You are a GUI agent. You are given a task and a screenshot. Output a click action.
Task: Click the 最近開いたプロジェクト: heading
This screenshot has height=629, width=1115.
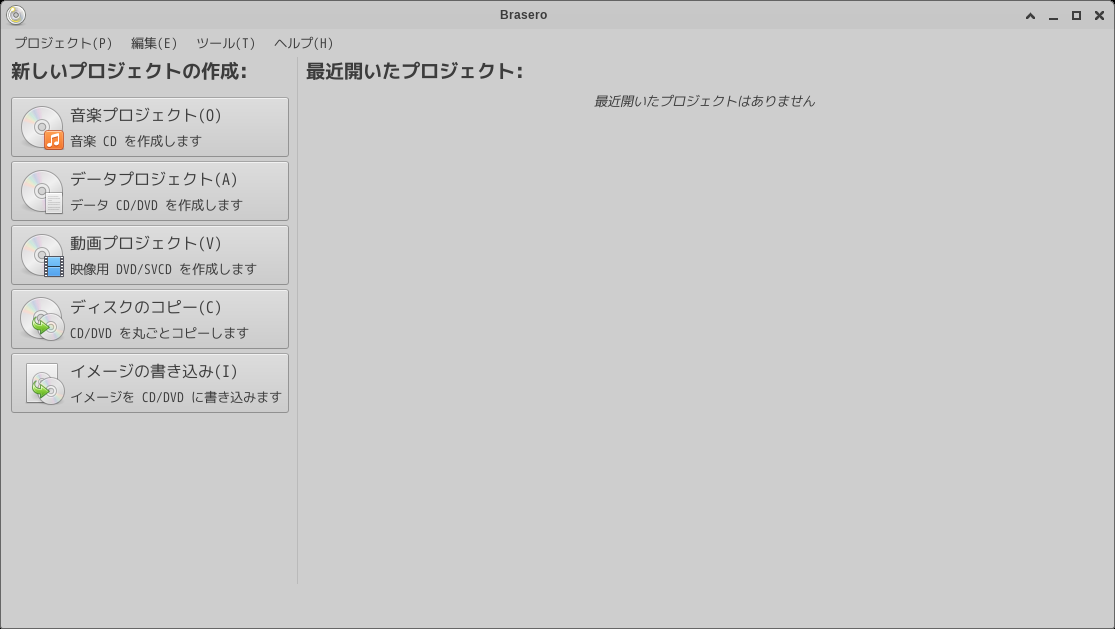[x=415, y=71]
